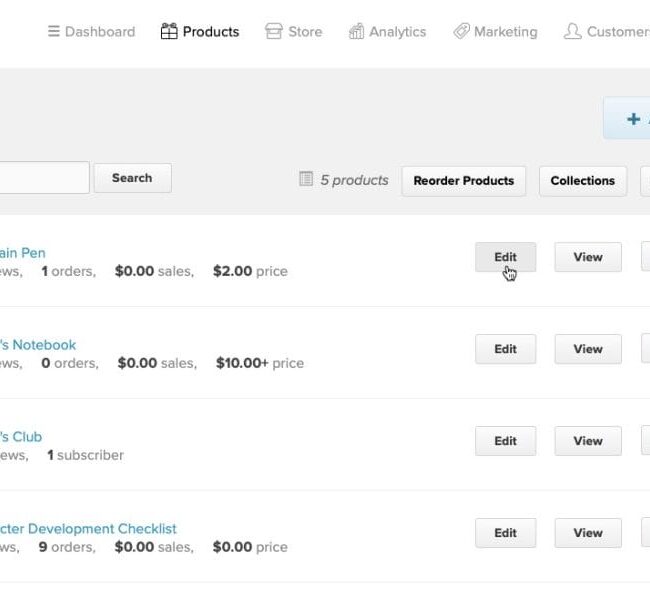View the Fountain Pen product

(x=588, y=257)
